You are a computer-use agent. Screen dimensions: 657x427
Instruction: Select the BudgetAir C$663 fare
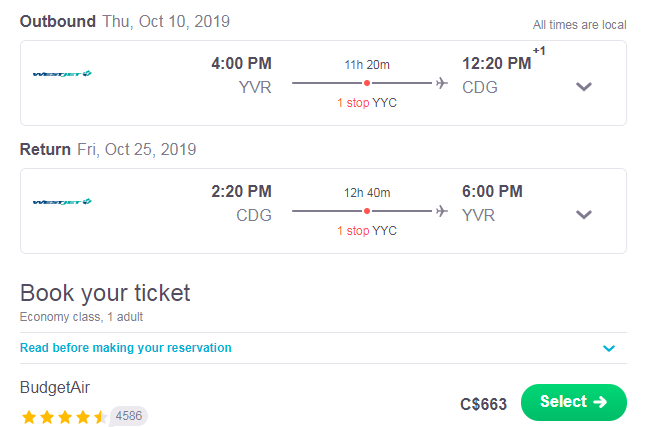click(574, 402)
